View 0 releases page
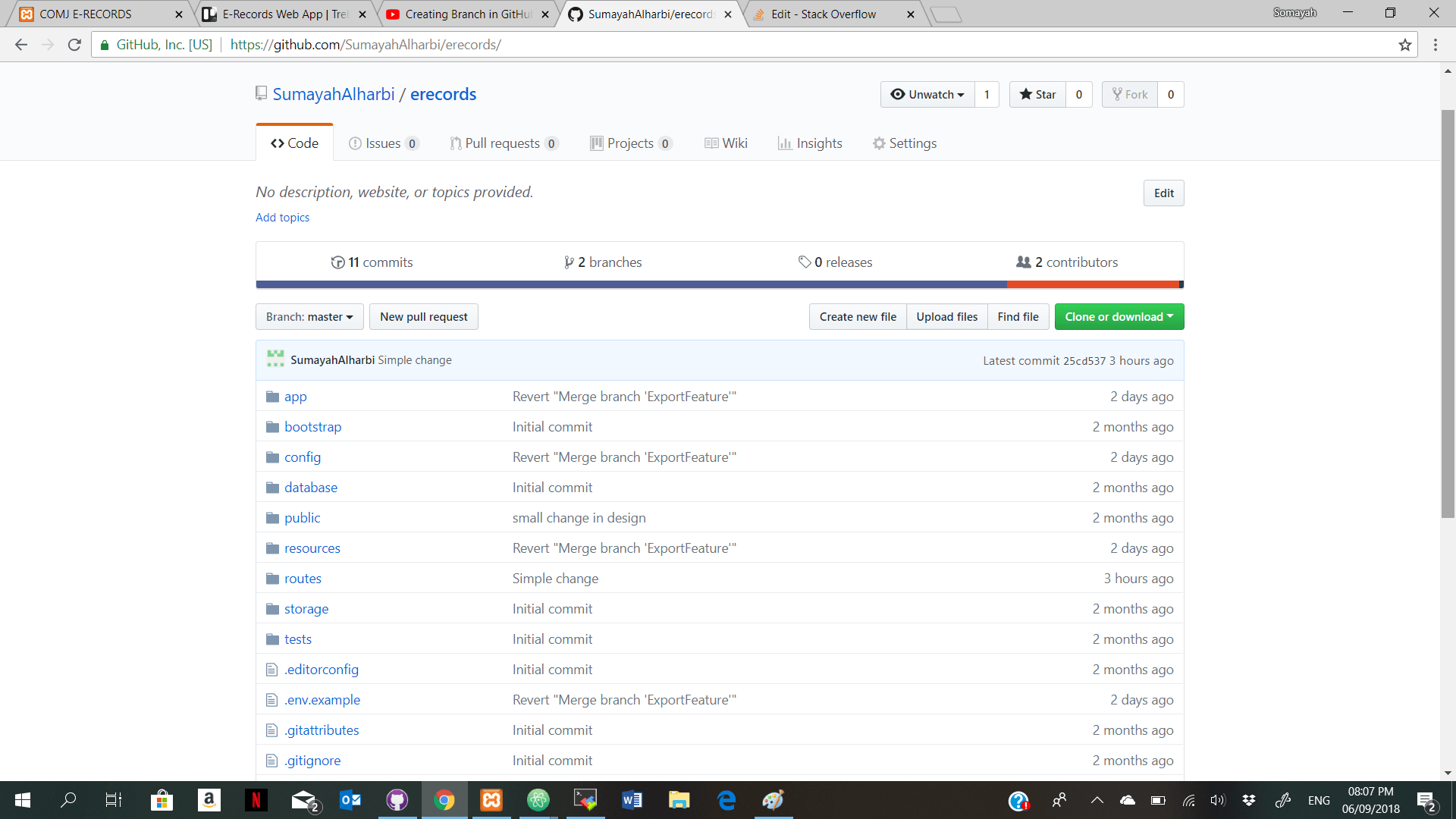1456x819 pixels. [x=836, y=262]
